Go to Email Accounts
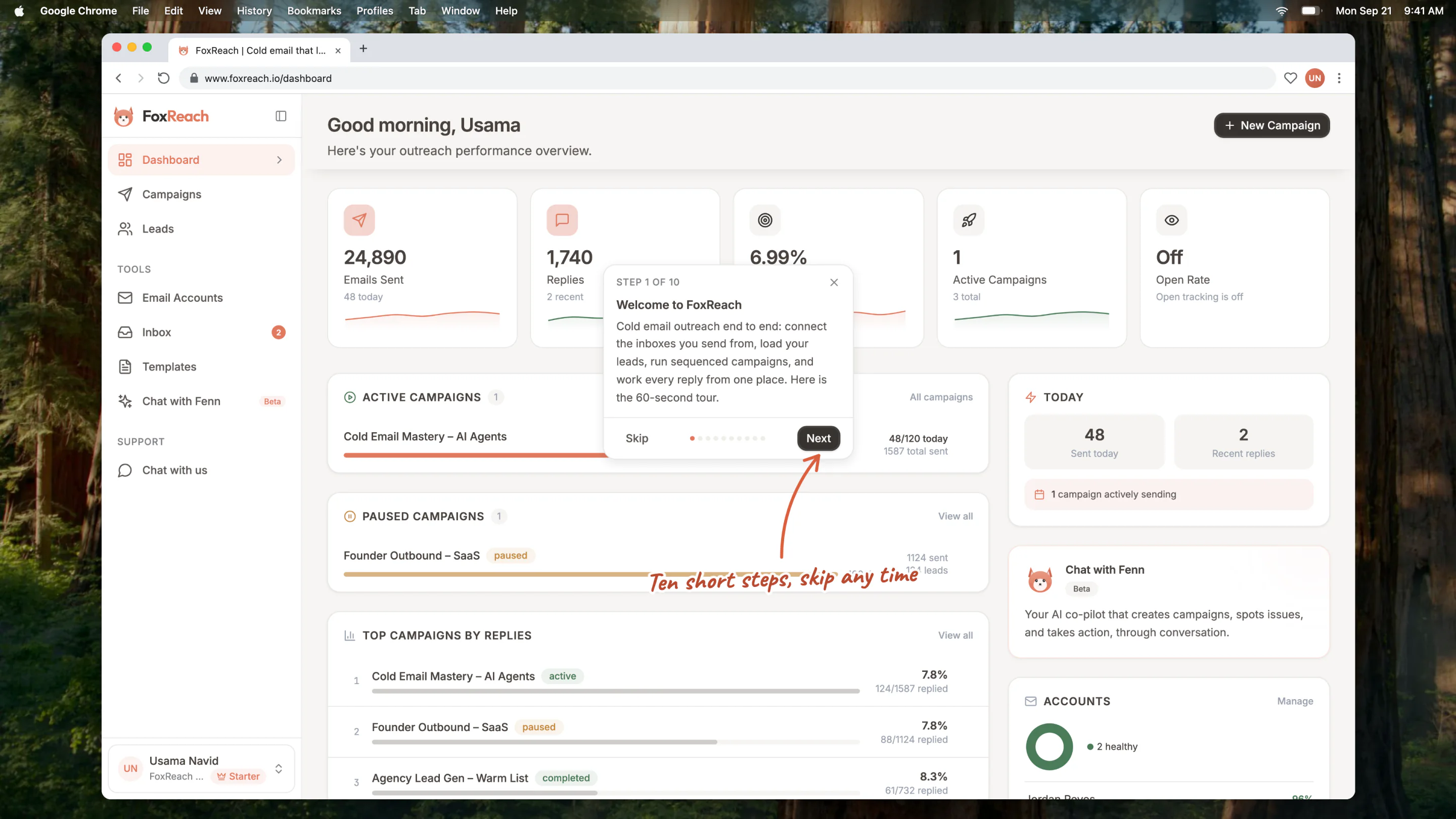The height and width of the screenshot is (819, 1456). click(x=201, y=298)
